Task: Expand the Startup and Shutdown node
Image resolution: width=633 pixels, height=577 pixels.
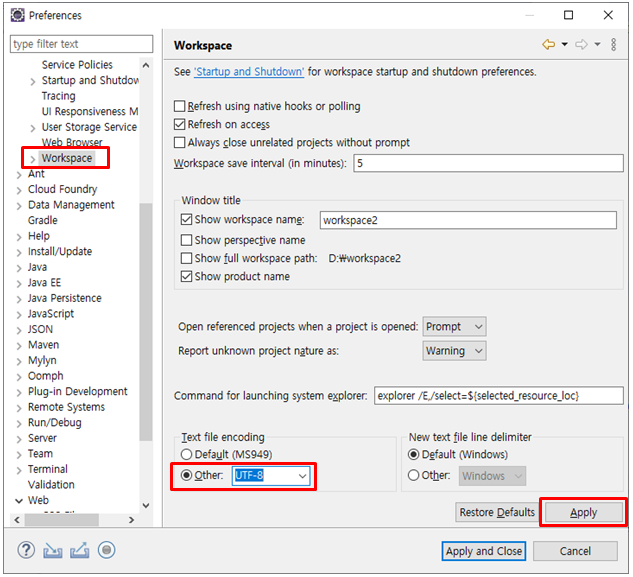Action: point(33,82)
